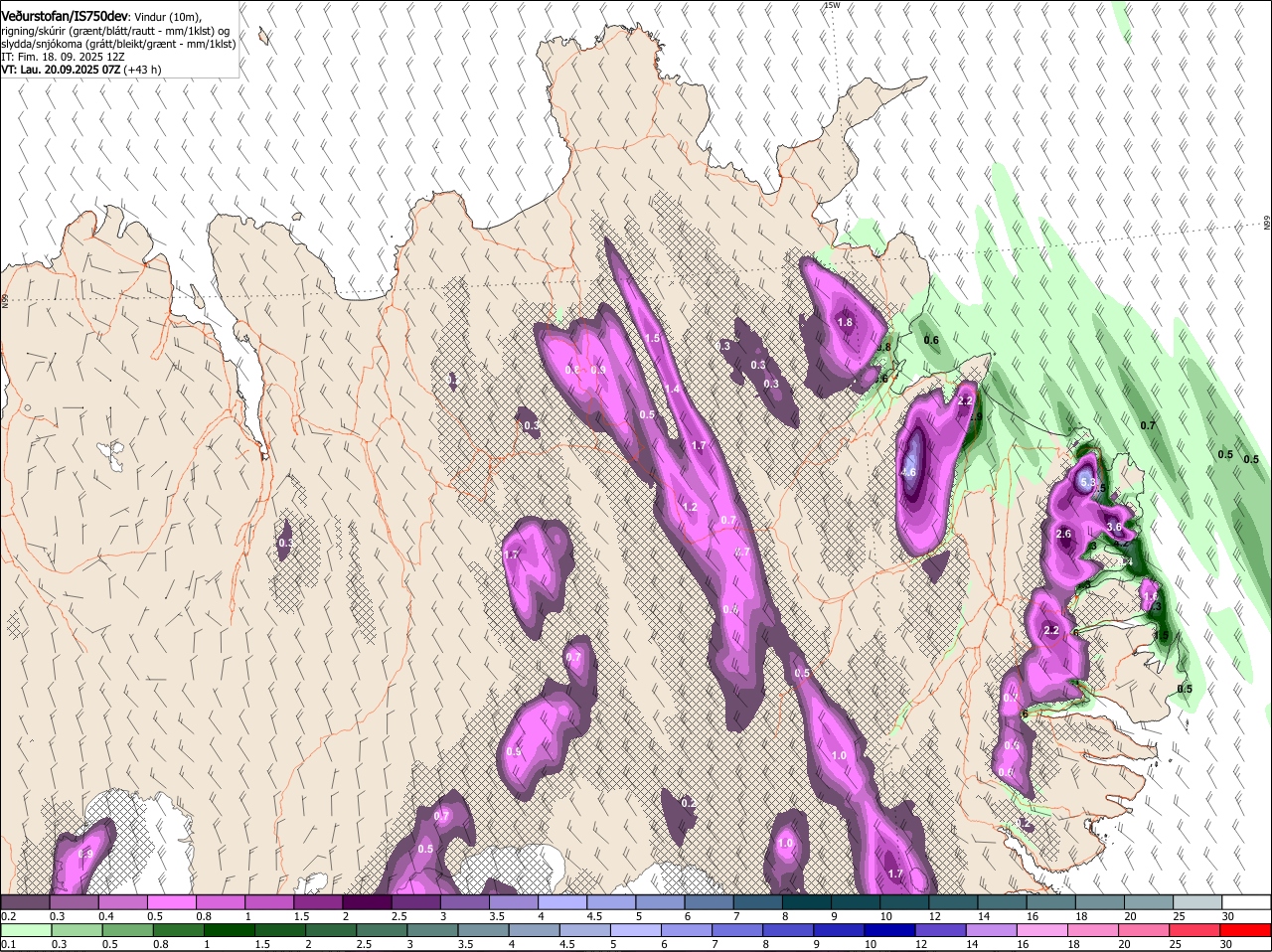This screenshot has width=1272, height=952.
Task: Click the white snow swatch at 30
Action: tap(1246, 902)
